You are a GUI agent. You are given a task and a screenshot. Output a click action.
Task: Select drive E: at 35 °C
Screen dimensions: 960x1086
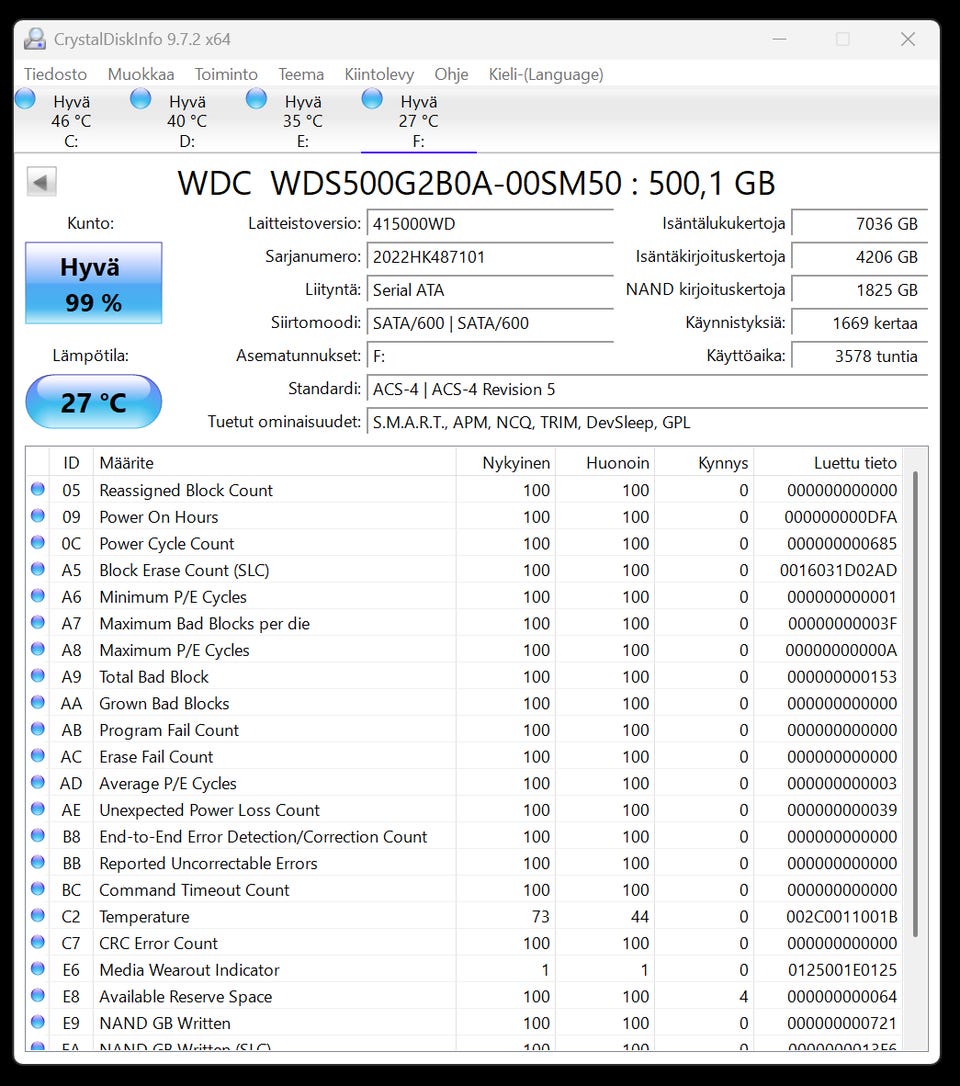(303, 121)
